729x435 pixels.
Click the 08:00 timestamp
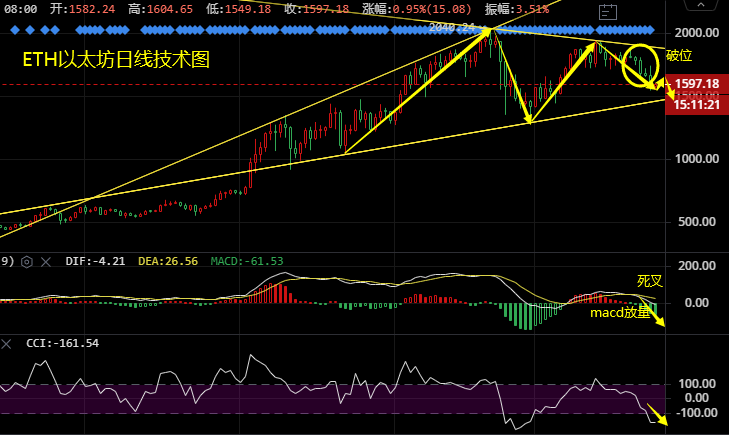pos(20,9)
